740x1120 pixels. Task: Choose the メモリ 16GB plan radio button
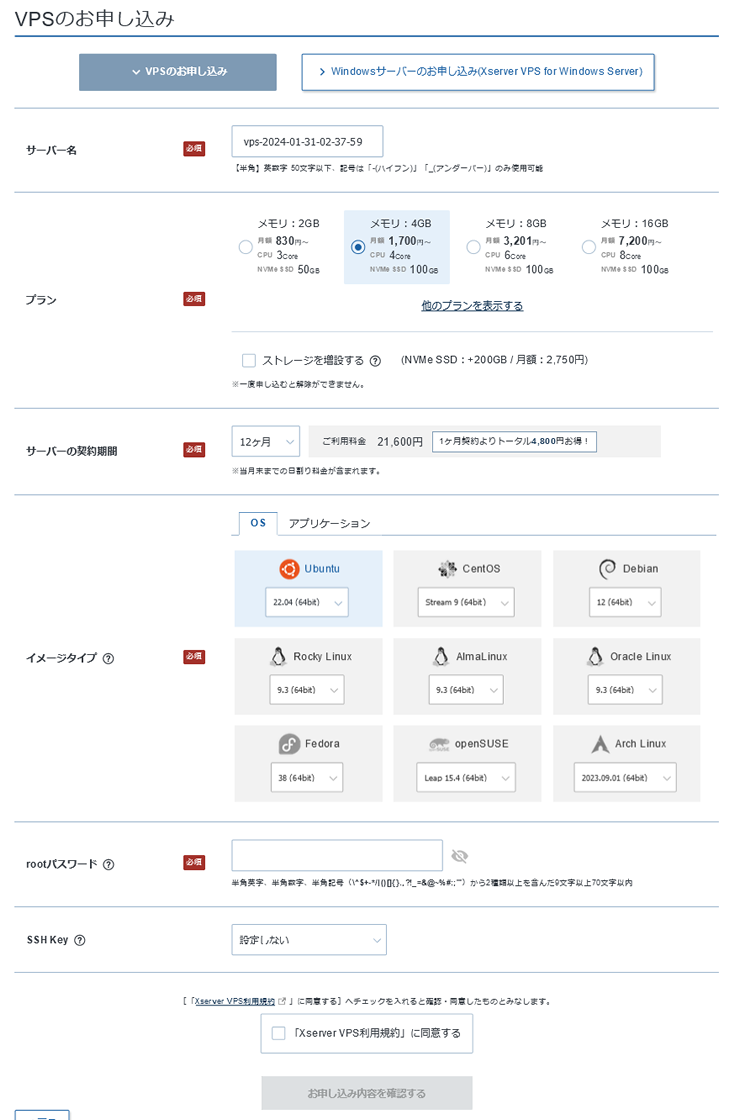tap(589, 247)
